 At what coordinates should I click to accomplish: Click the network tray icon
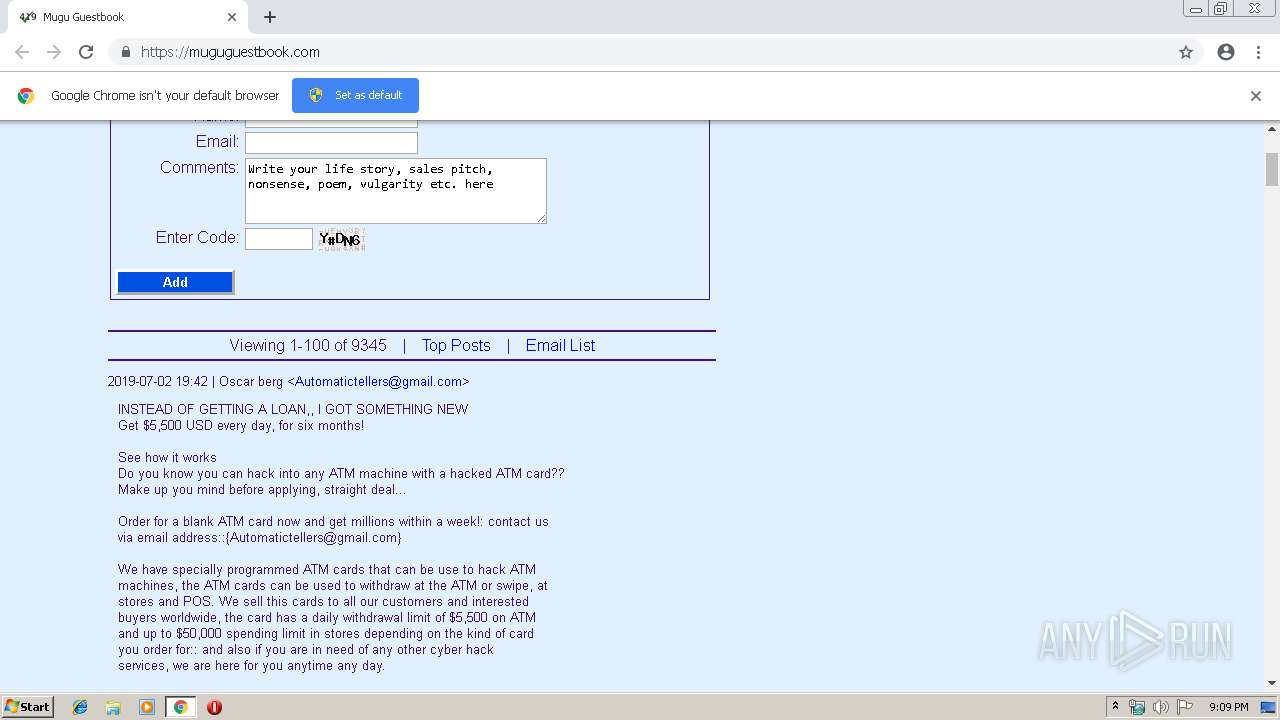1137,707
